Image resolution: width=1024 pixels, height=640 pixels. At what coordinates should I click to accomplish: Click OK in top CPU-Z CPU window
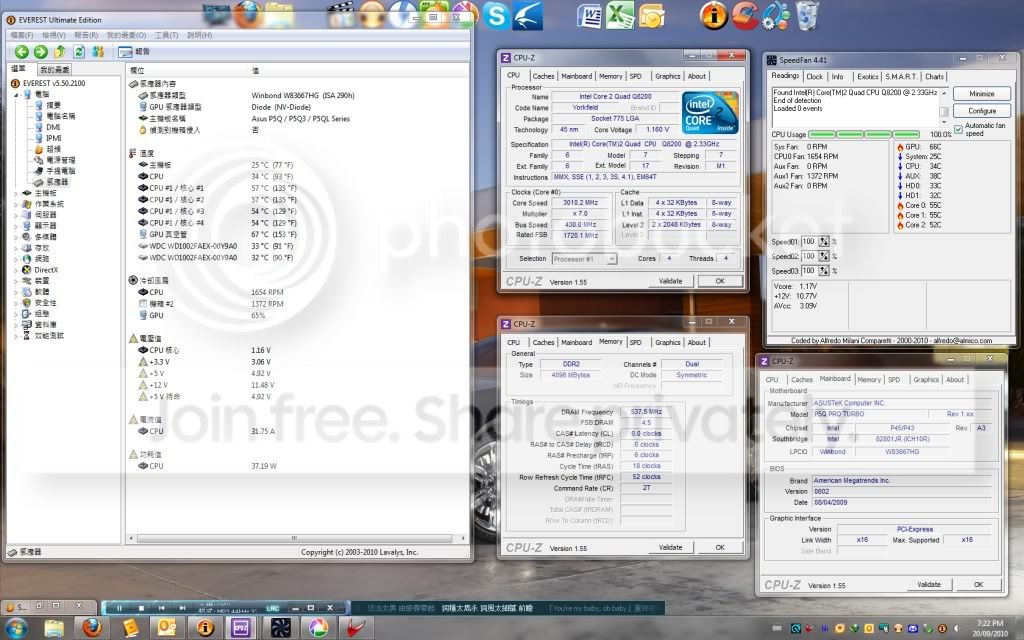pyautogui.click(x=720, y=281)
